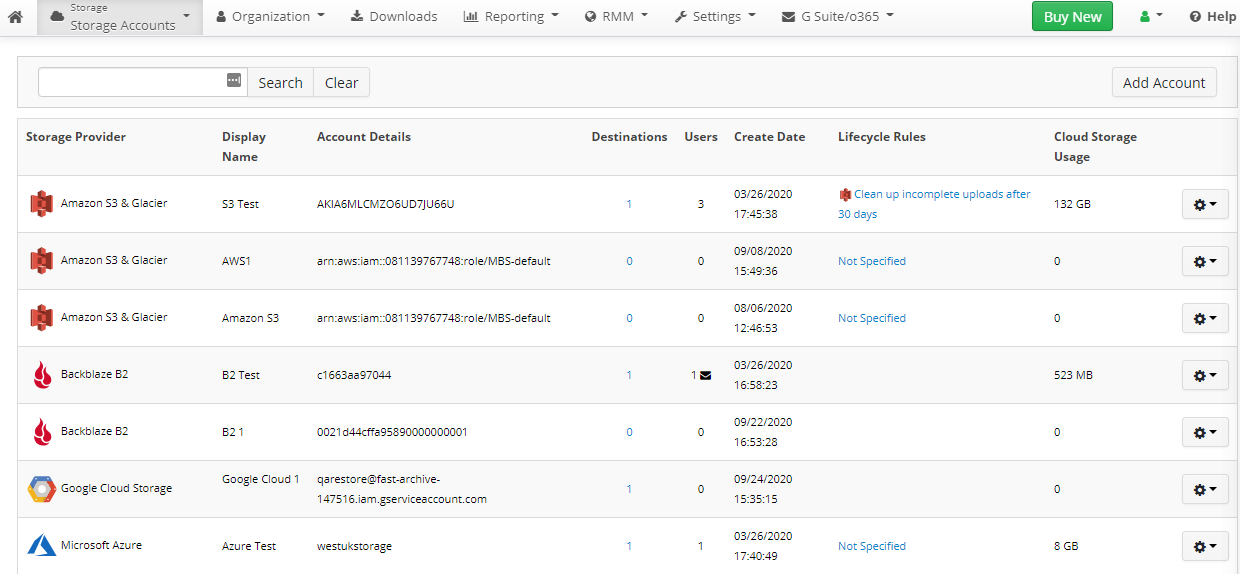Viewport: 1240px width, 574px height.
Task: Open 'Clean up incomplete uploads' lifecycle rule link
Action: coord(934,204)
